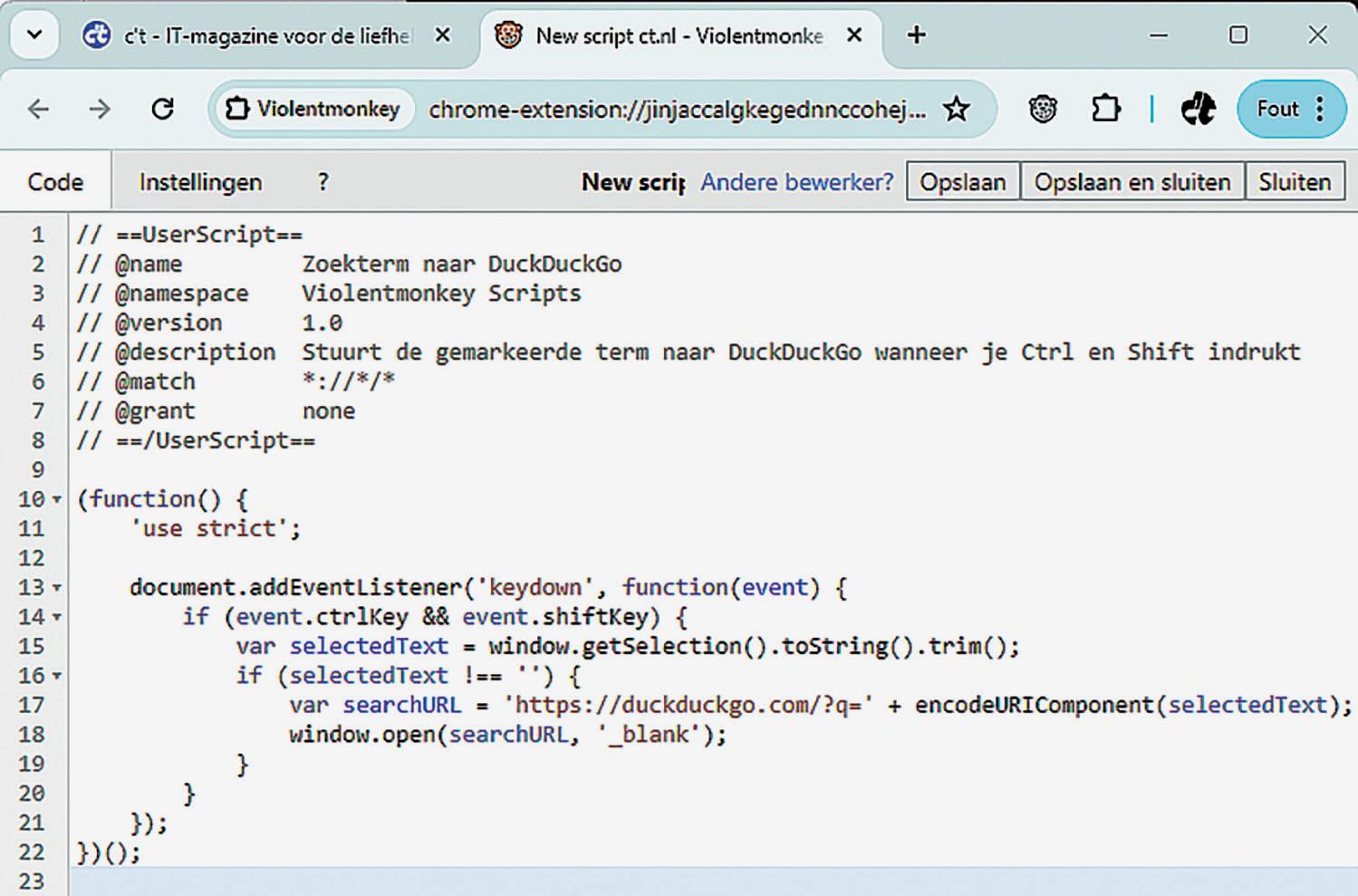Bookmark this page with the star
Image resolution: width=1358 pixels, height=896 pixels.
(x=957, y=110)
